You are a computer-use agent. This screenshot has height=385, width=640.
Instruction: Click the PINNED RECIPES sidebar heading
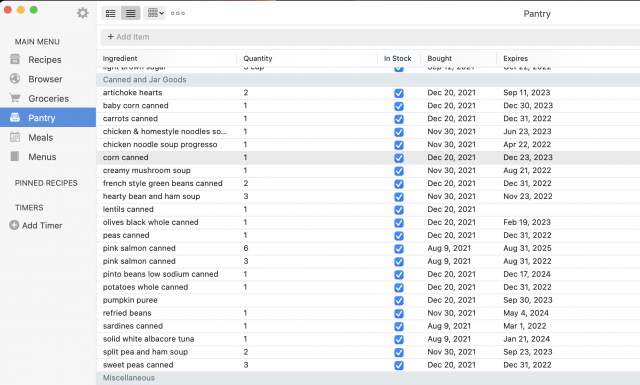(x=46, y=183)
